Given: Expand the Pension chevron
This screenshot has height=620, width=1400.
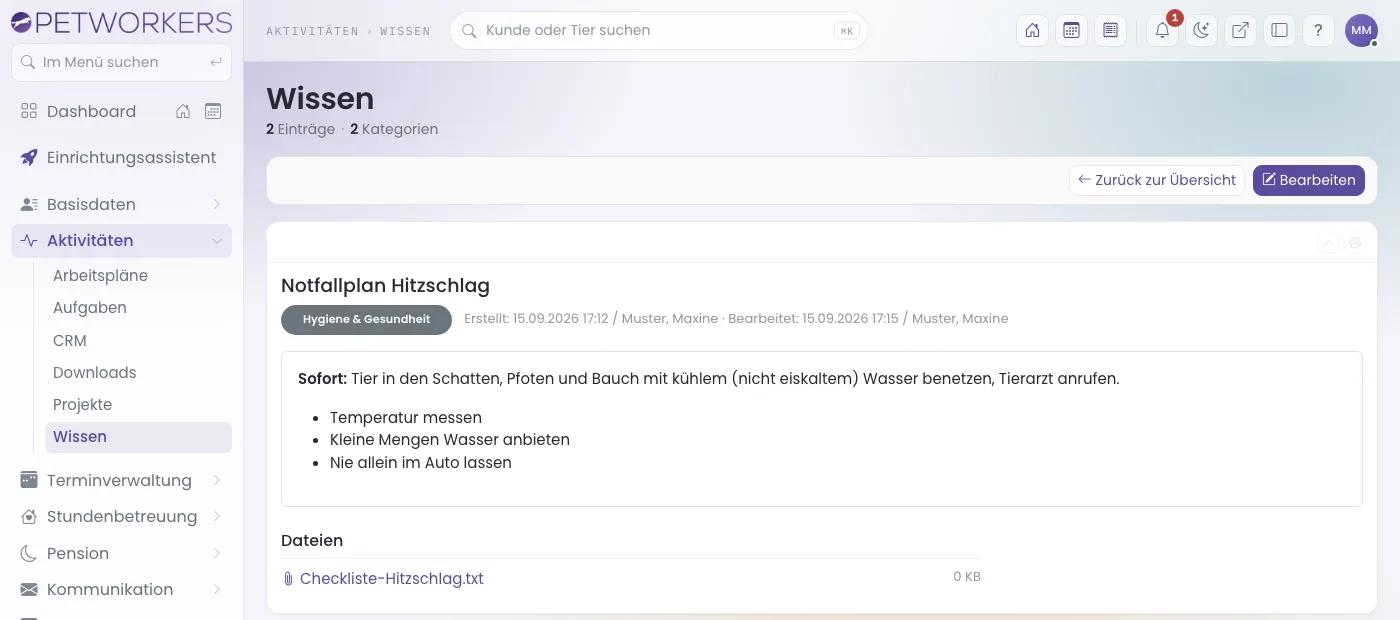Looking at the screenshot, I should click(x=217, y=553).
